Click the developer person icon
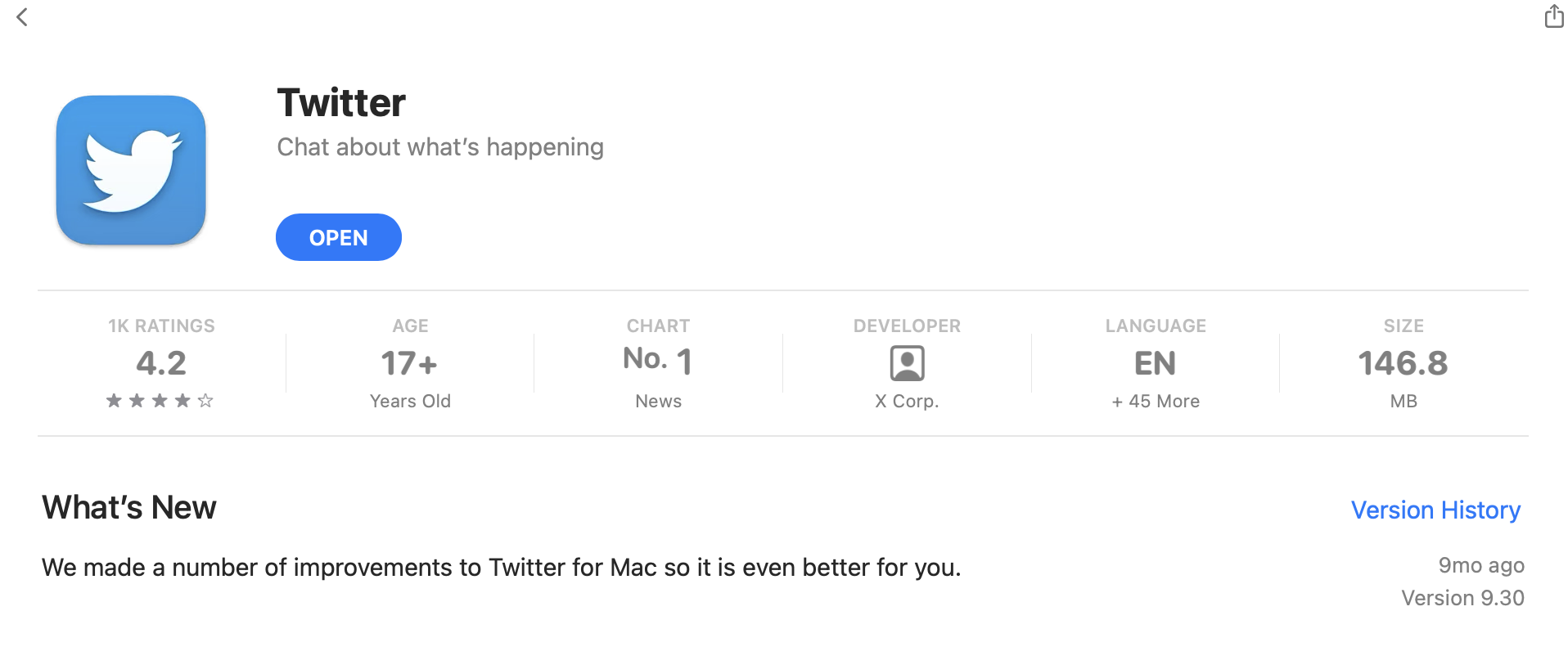This screenshot has width=1568, height=656. pos(907,363)
